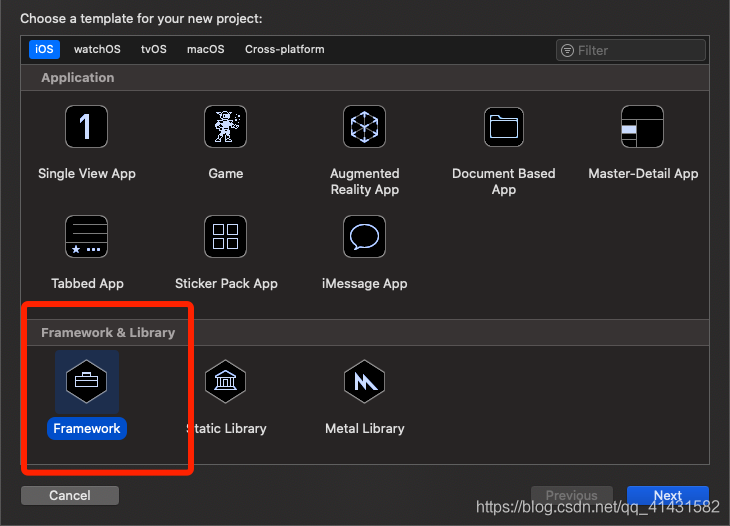Show Cross-platform templates tab
The height and width of the screenshot is (526, 730).
tap(285, 49)
